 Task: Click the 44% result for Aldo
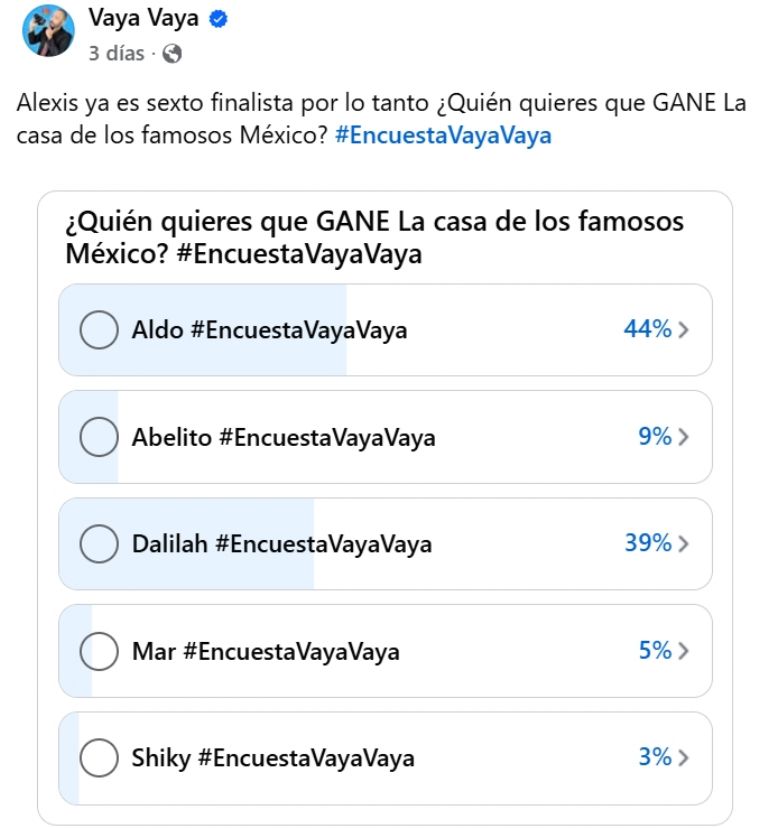click(x=647, y=330)
